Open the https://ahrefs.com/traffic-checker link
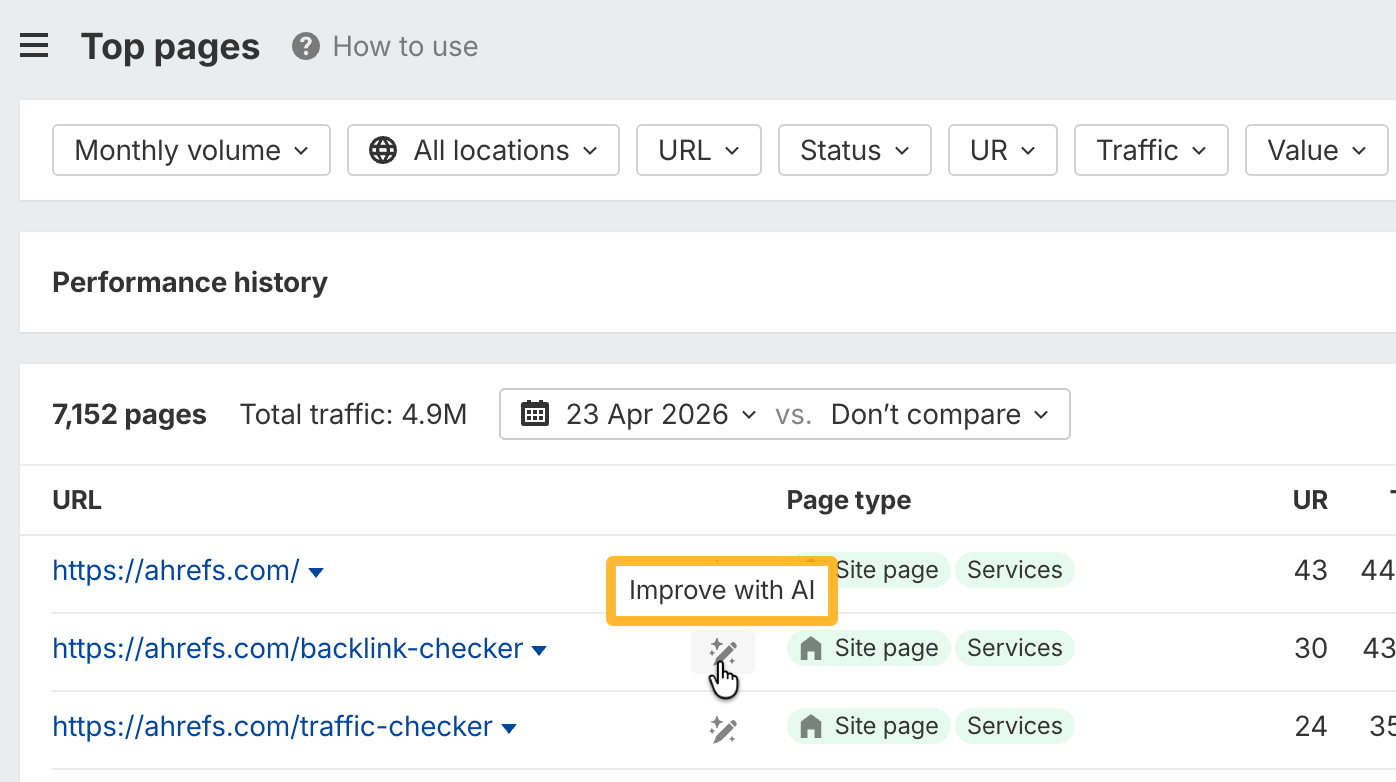This screenshot has width=1396, height=782. (272, 727)
